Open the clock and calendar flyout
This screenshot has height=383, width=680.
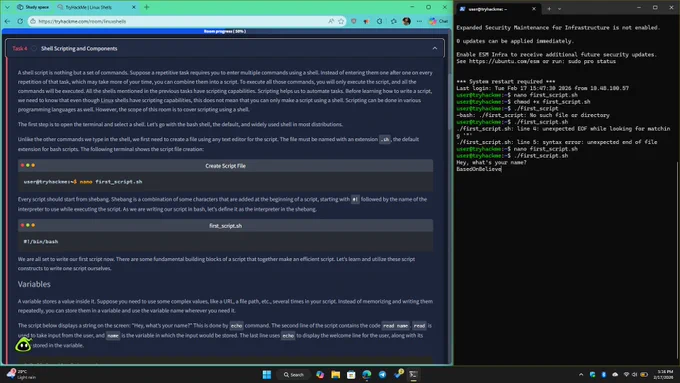(x=665, y=374)
